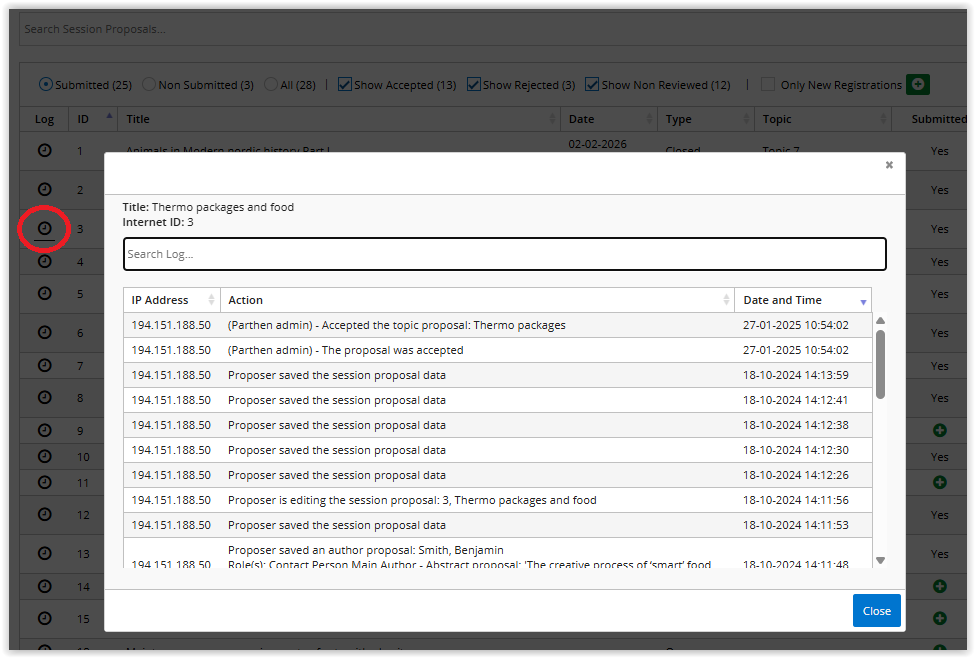
Task: Click the green plus icon in row 9
Action: [x=939, y=430]
